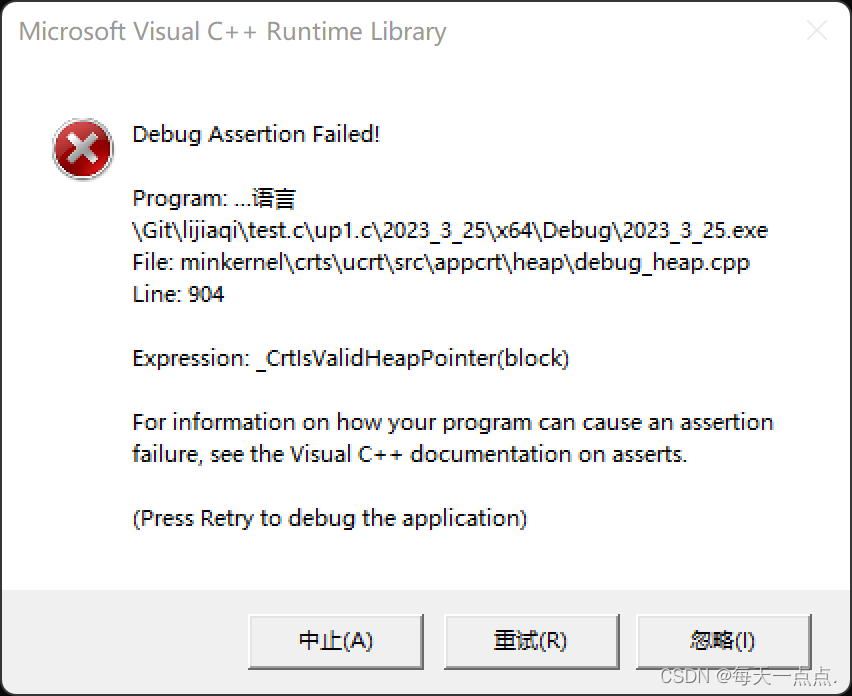Select the Debug Assertion Failed! heading
Viewport: 852px width, 696px height.
click(256, 134)
